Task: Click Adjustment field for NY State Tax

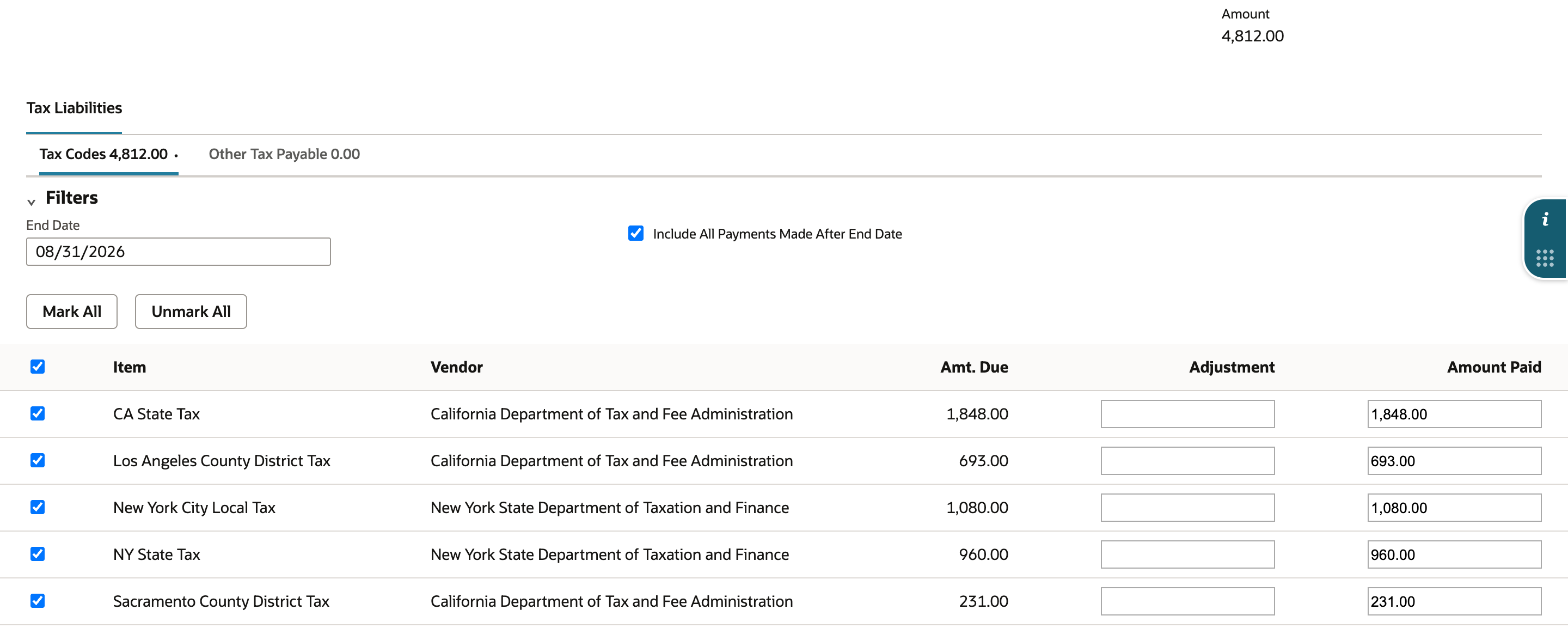Action: point(1187,554)
